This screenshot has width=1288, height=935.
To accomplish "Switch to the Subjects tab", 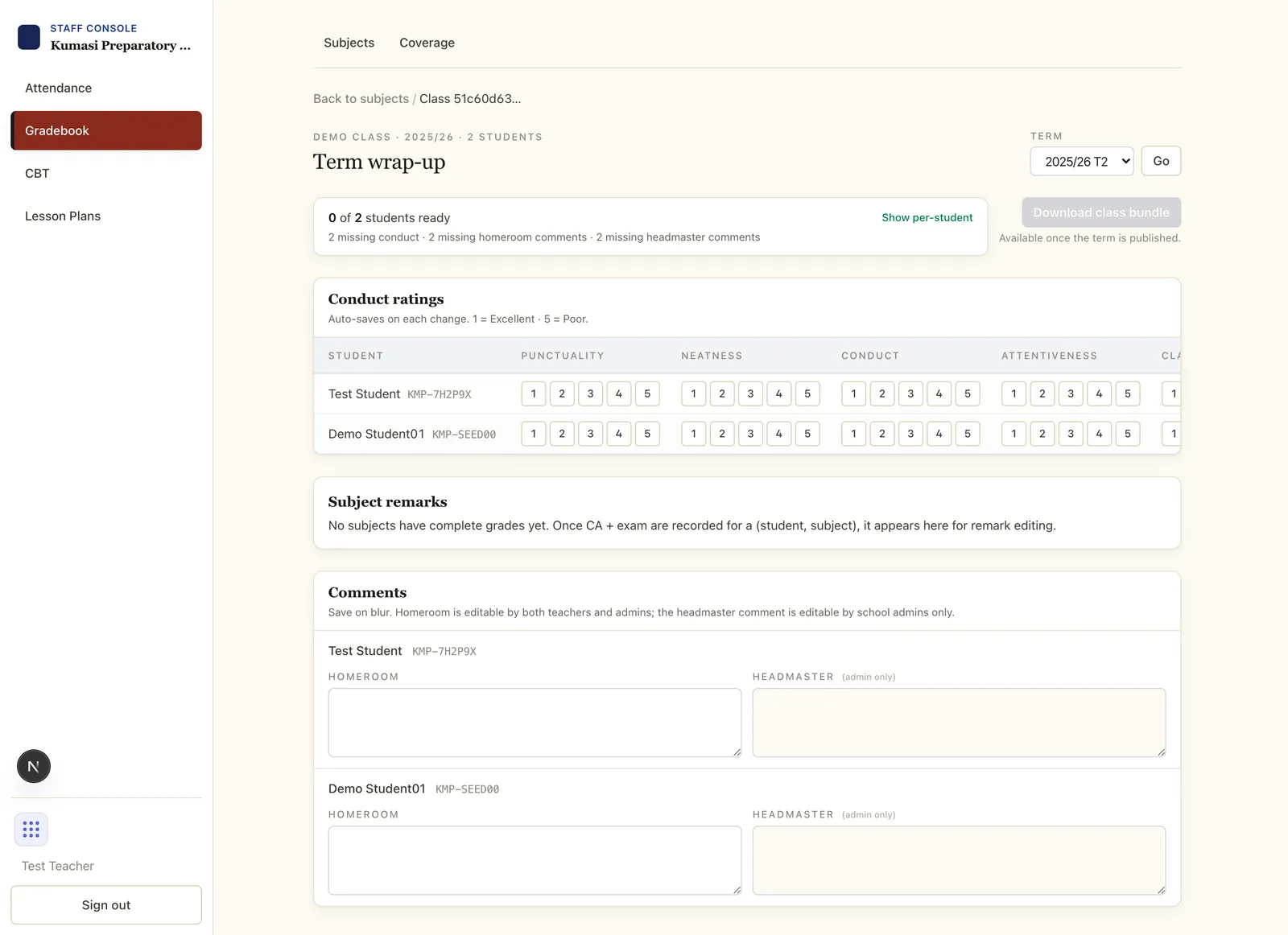I will 349,43.
